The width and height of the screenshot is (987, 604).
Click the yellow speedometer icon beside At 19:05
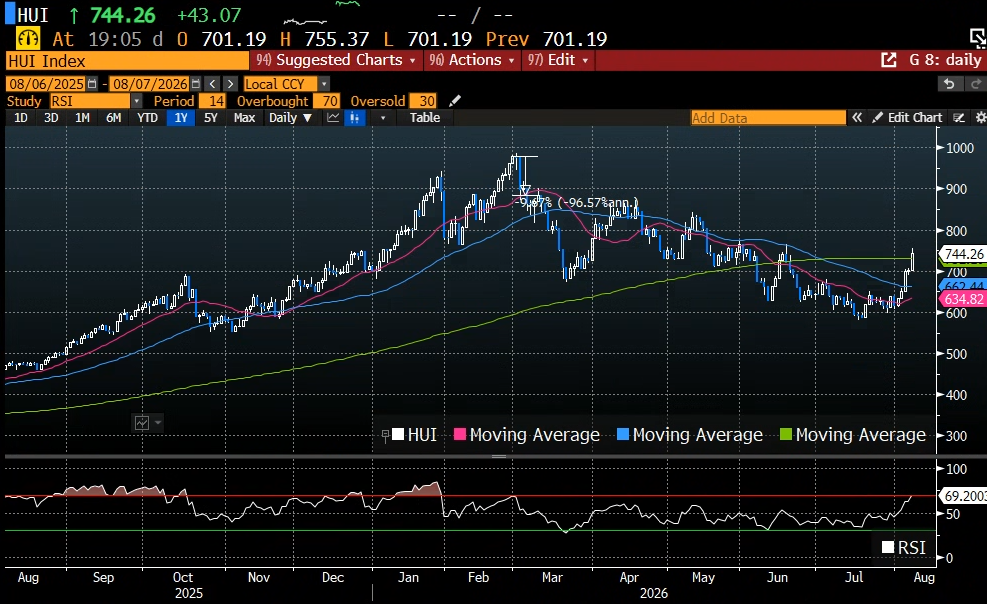28,39
